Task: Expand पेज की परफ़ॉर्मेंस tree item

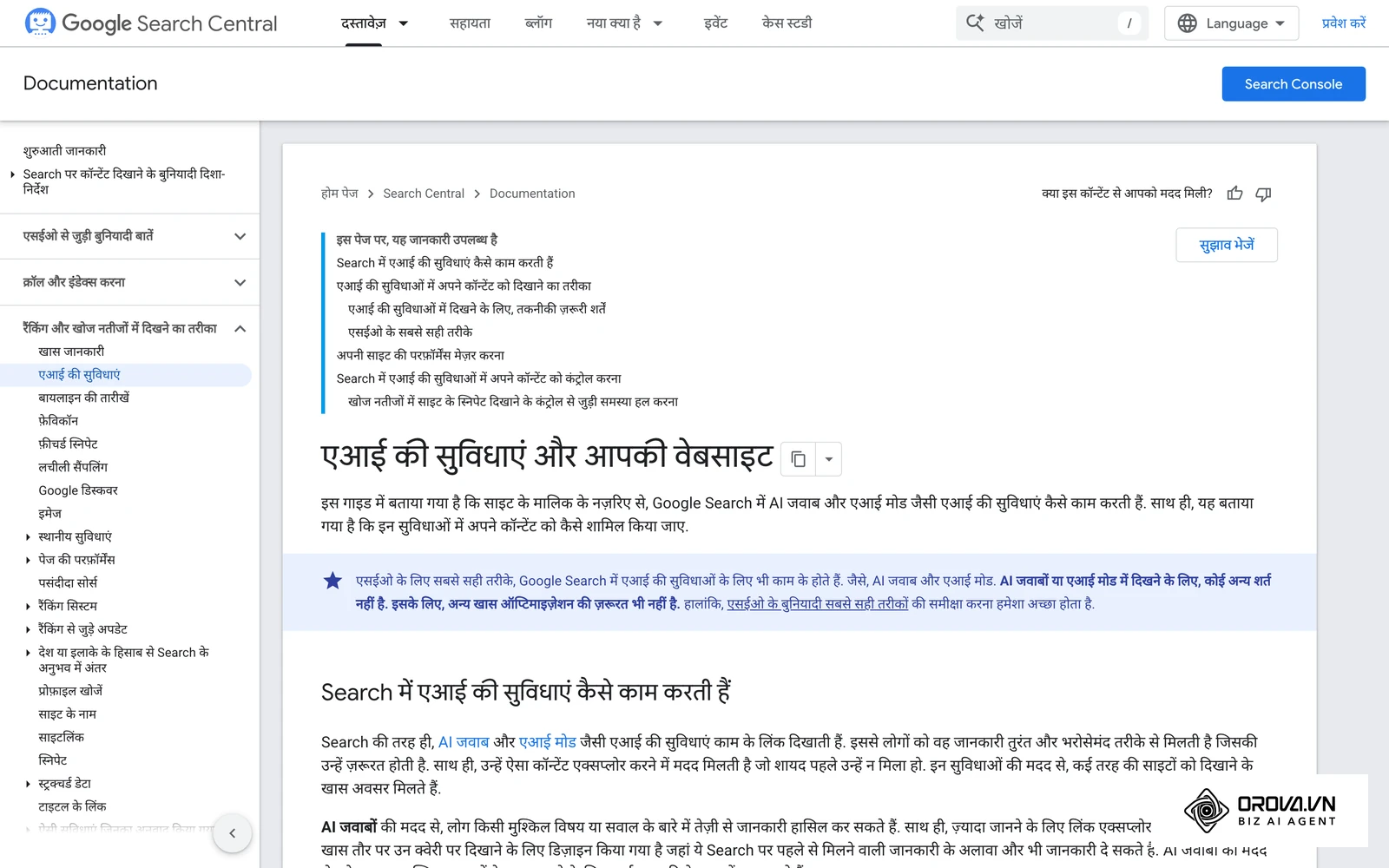Action: click(x=28, y=560)
